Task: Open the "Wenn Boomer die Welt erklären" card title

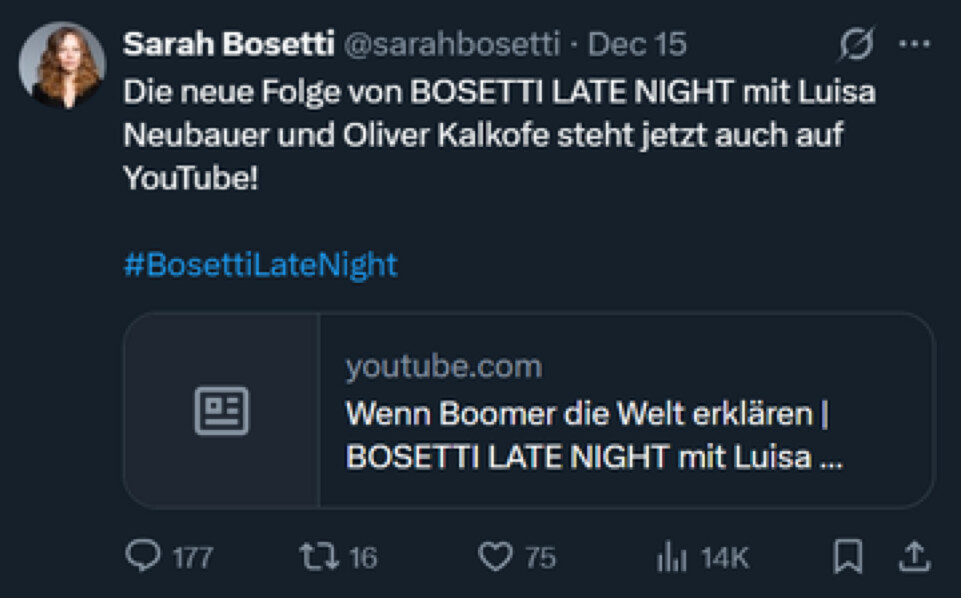Action: [x=588, y=413]
